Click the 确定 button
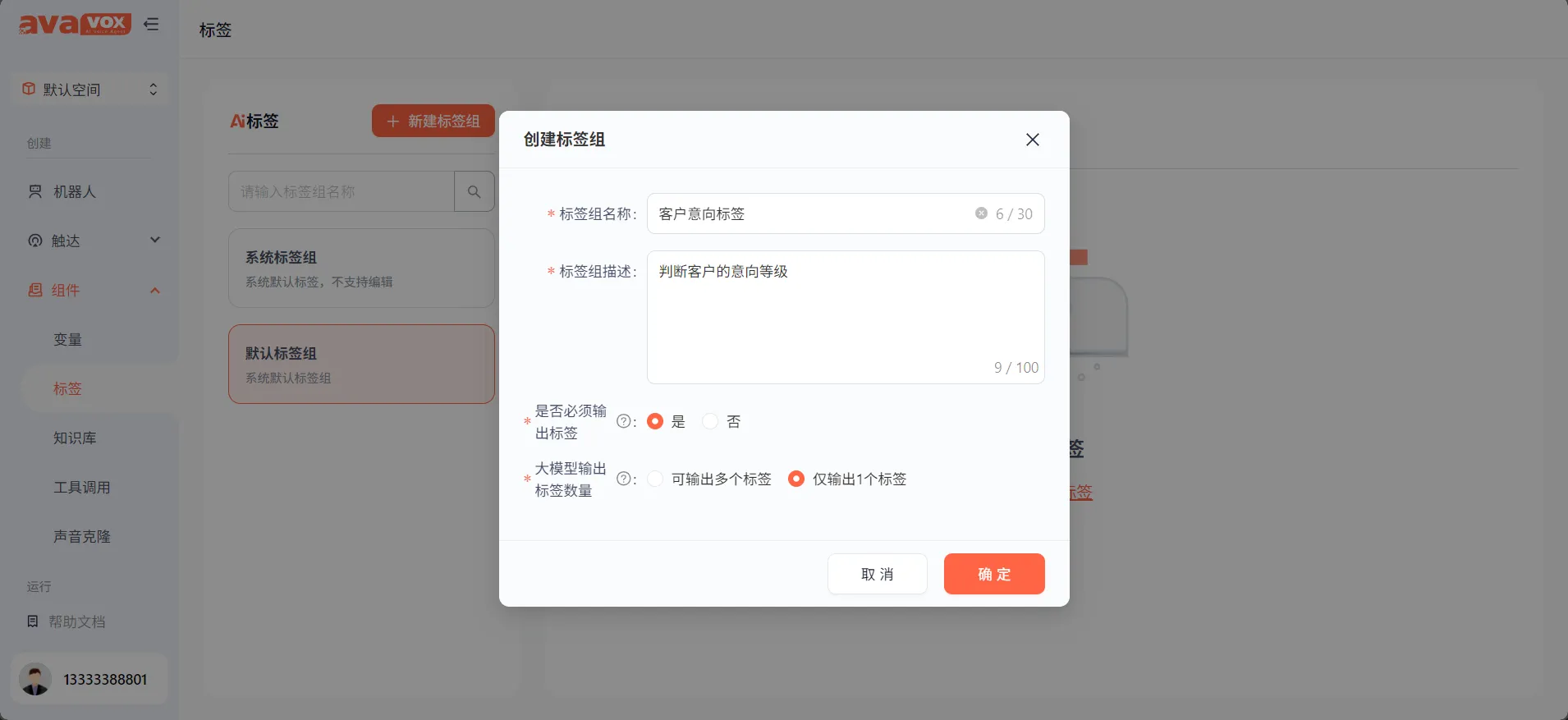The width and height of the screenshot is (1568, 720). [x=993, y=574]
